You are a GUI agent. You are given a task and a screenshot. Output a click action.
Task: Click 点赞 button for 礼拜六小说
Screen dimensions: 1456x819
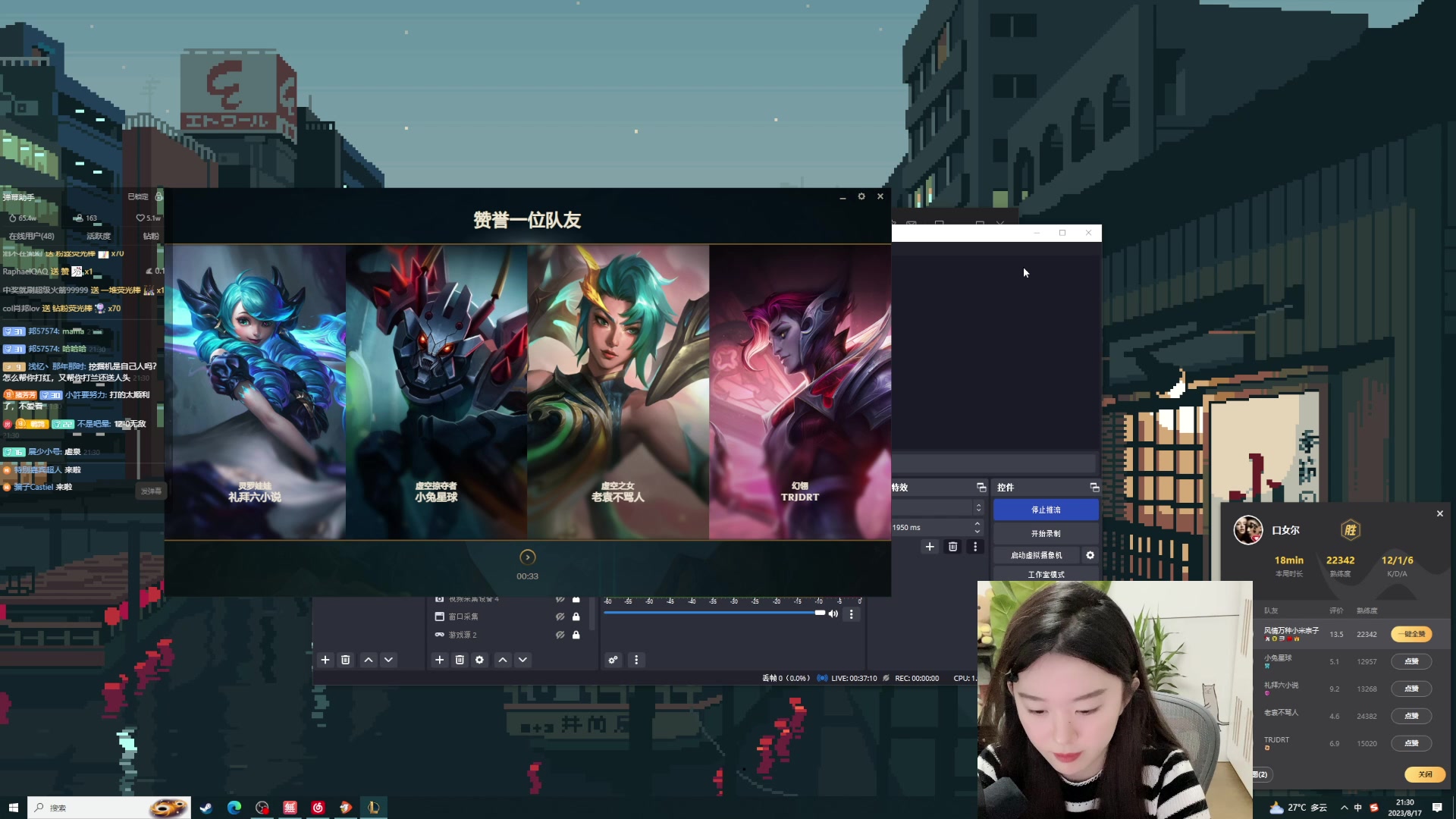[x=1411, y=689]
